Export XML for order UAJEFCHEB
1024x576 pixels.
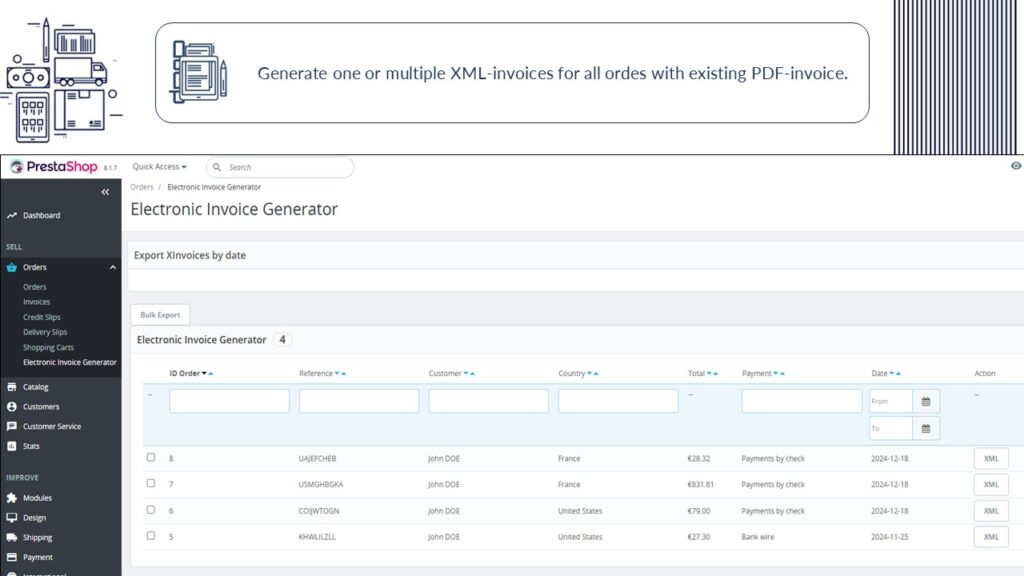tap(990, 458)
